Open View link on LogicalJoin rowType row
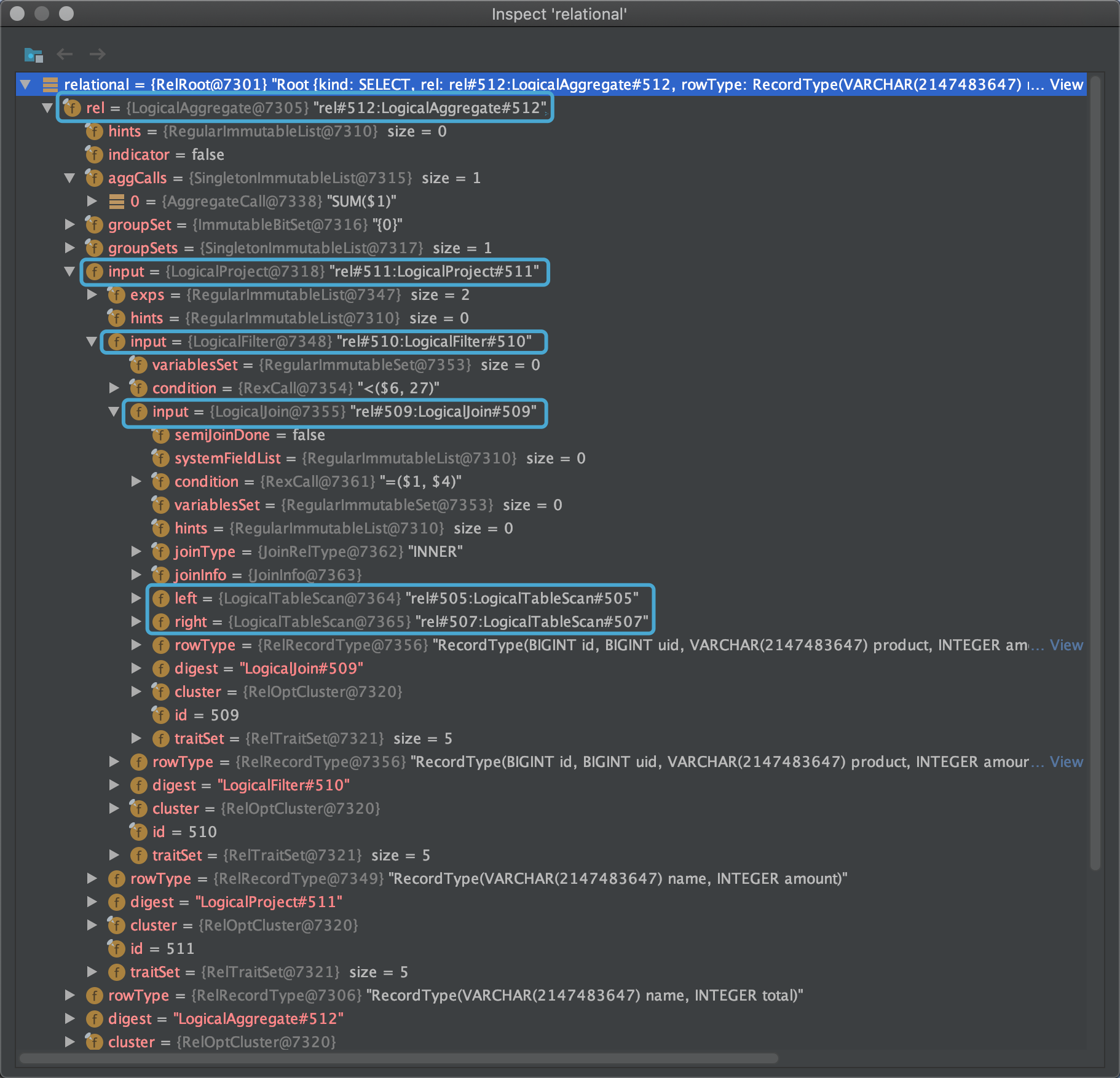Screen dimensions: 1120x1078 [1066, 645]
